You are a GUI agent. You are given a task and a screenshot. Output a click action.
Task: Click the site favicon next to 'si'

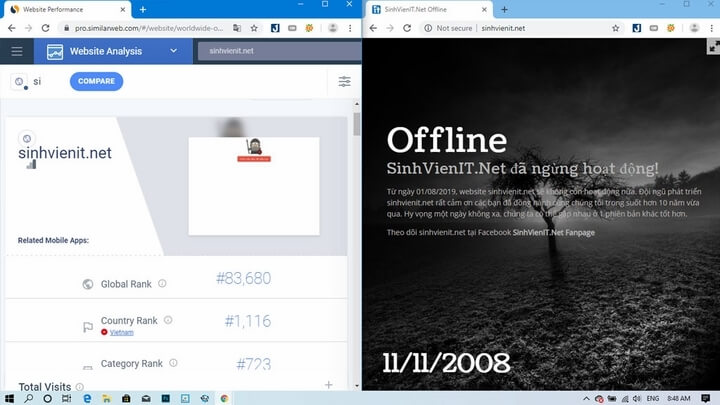(19, 81)
